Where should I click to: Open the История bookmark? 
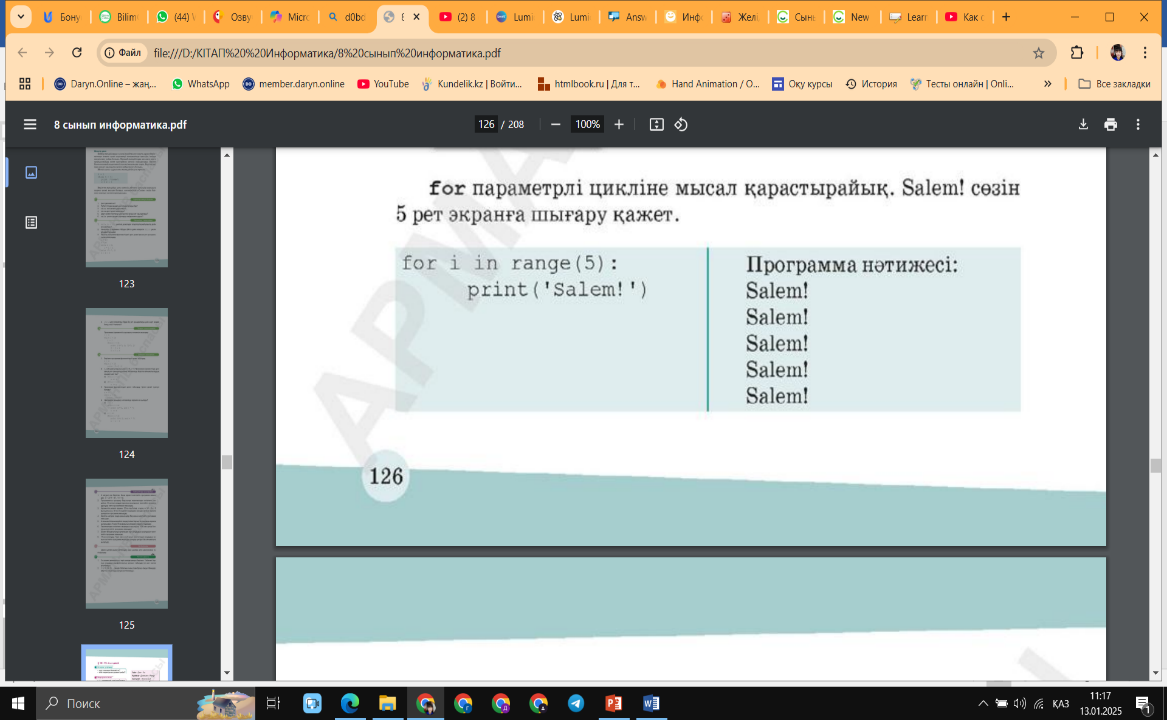coord(871,84)
